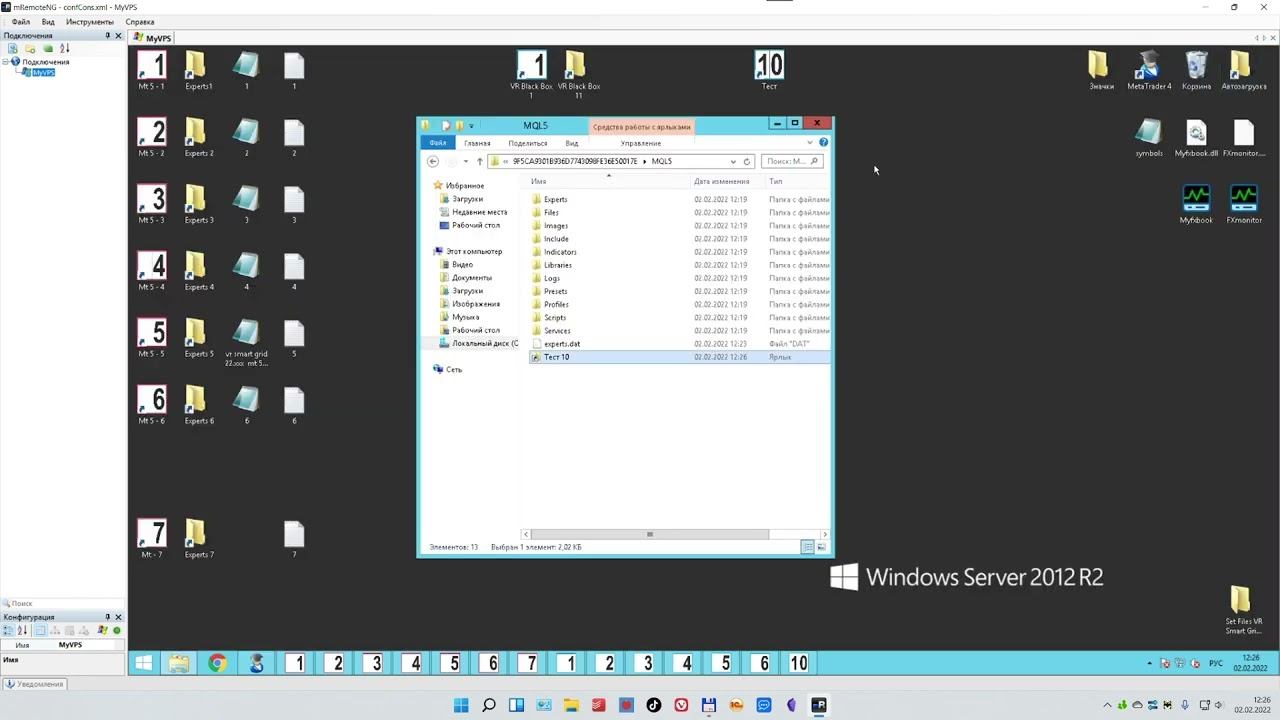
Task: Click the remote Windows Start button
Action: tap(144, 663)
